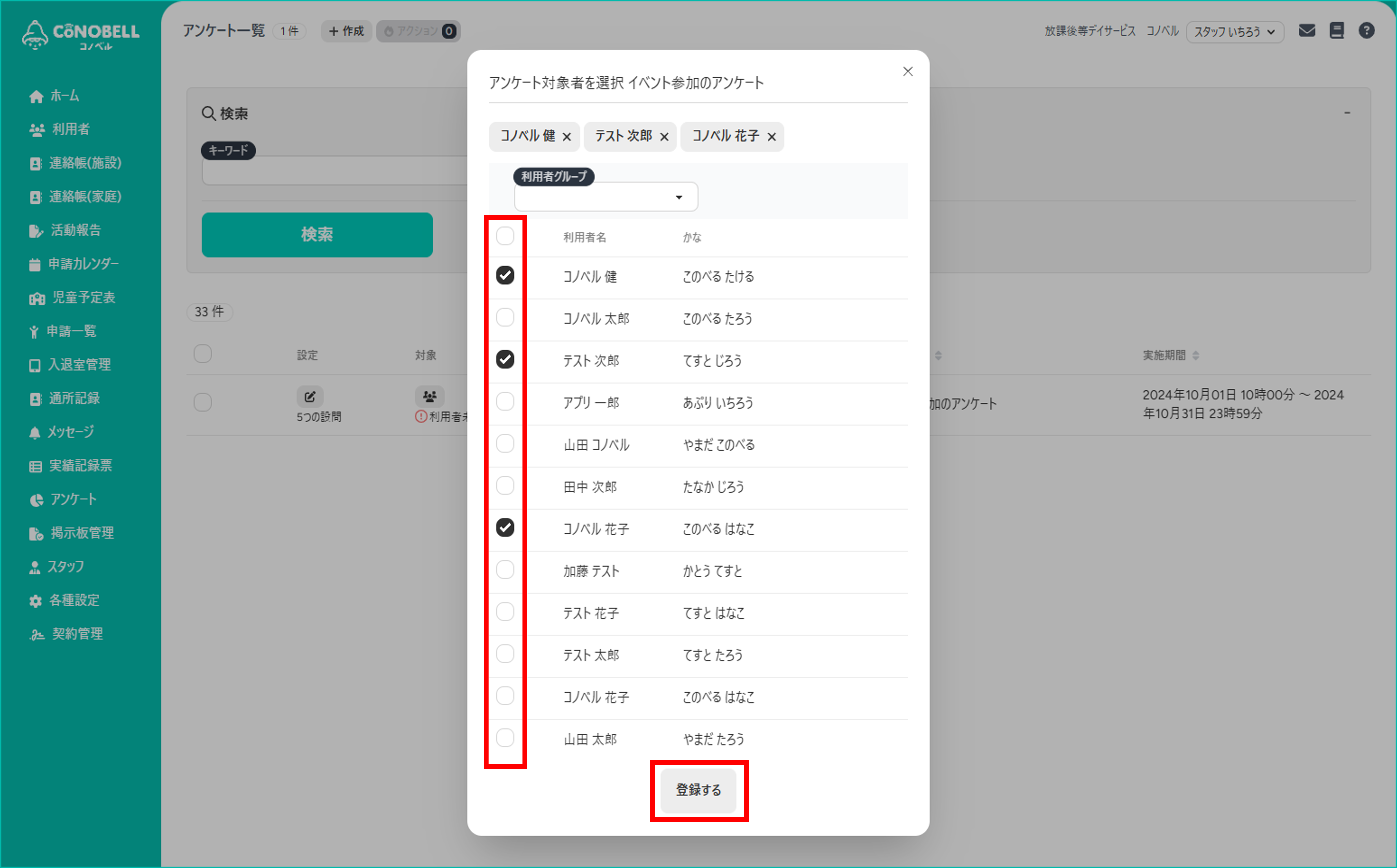Remove テスト 次郎 tag with its x

click(x=664, y=137)
